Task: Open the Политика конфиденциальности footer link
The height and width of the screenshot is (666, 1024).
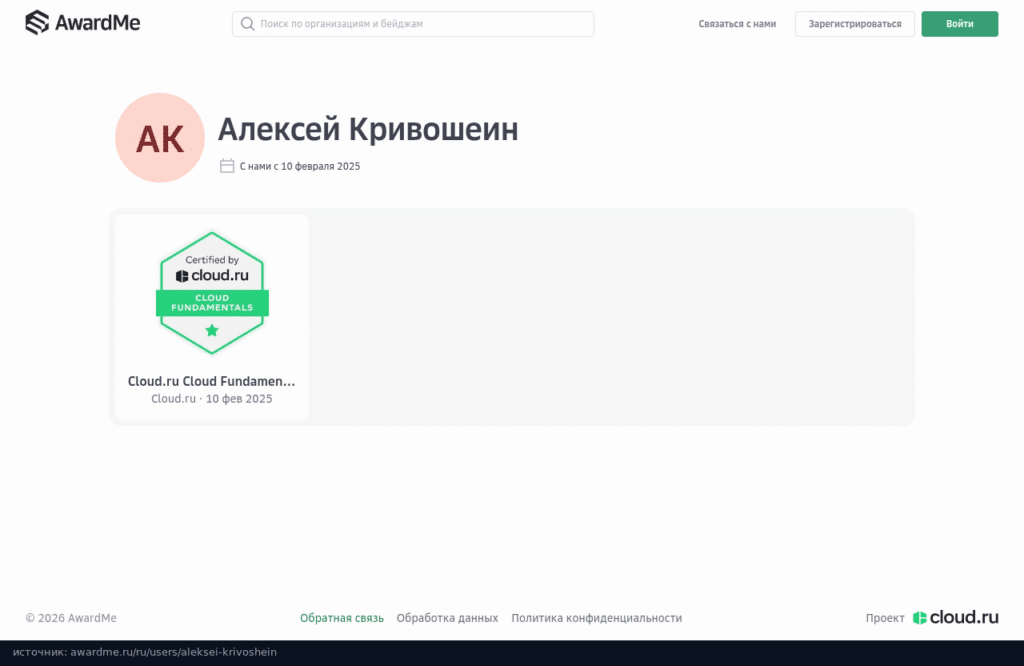Action: [596, 618]
